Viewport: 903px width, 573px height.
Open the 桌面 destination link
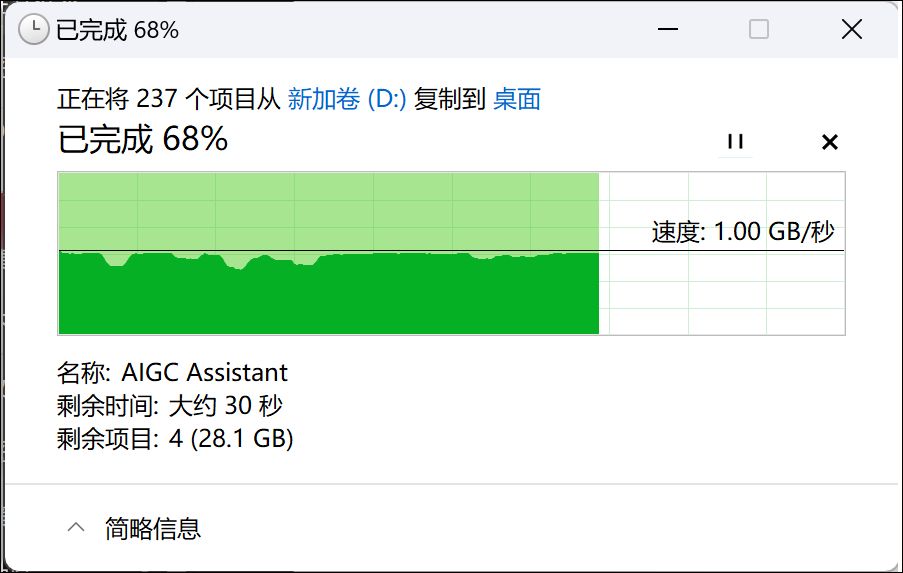517,99
